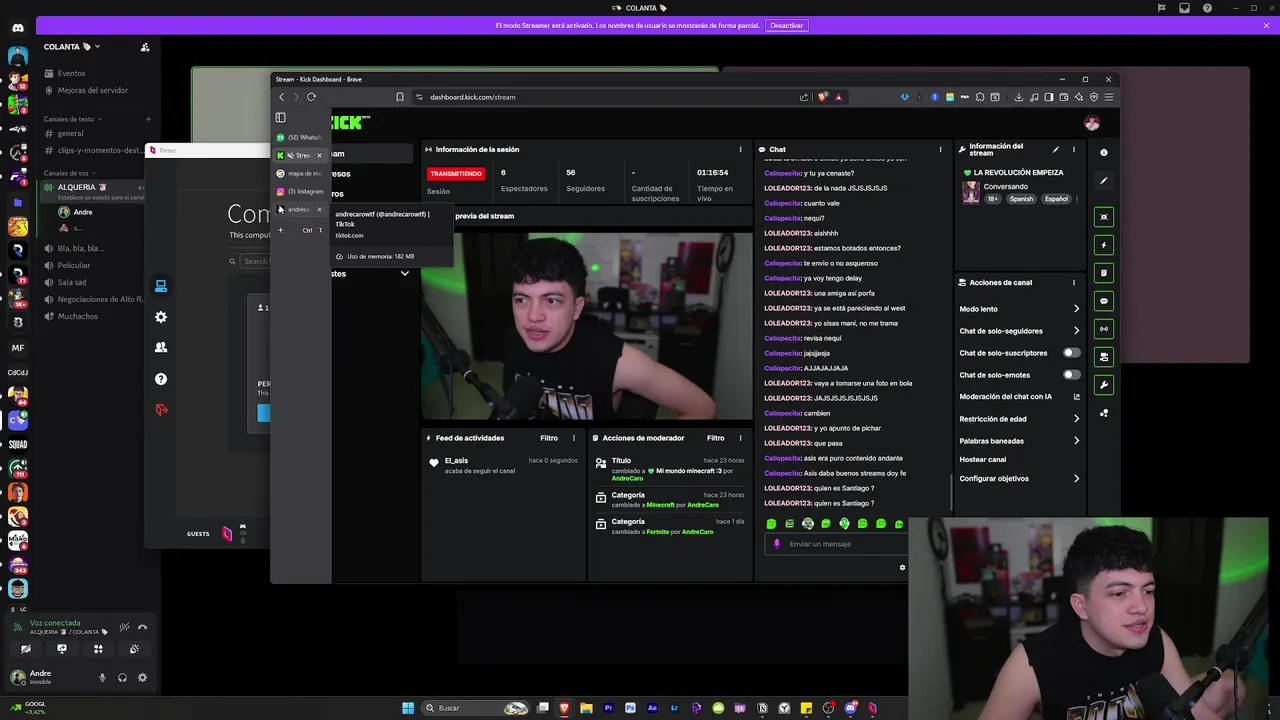Toggle Brave vertical tabs sidebar
The width and height of the screenshot is (1280, 720).
pos(280,117)
